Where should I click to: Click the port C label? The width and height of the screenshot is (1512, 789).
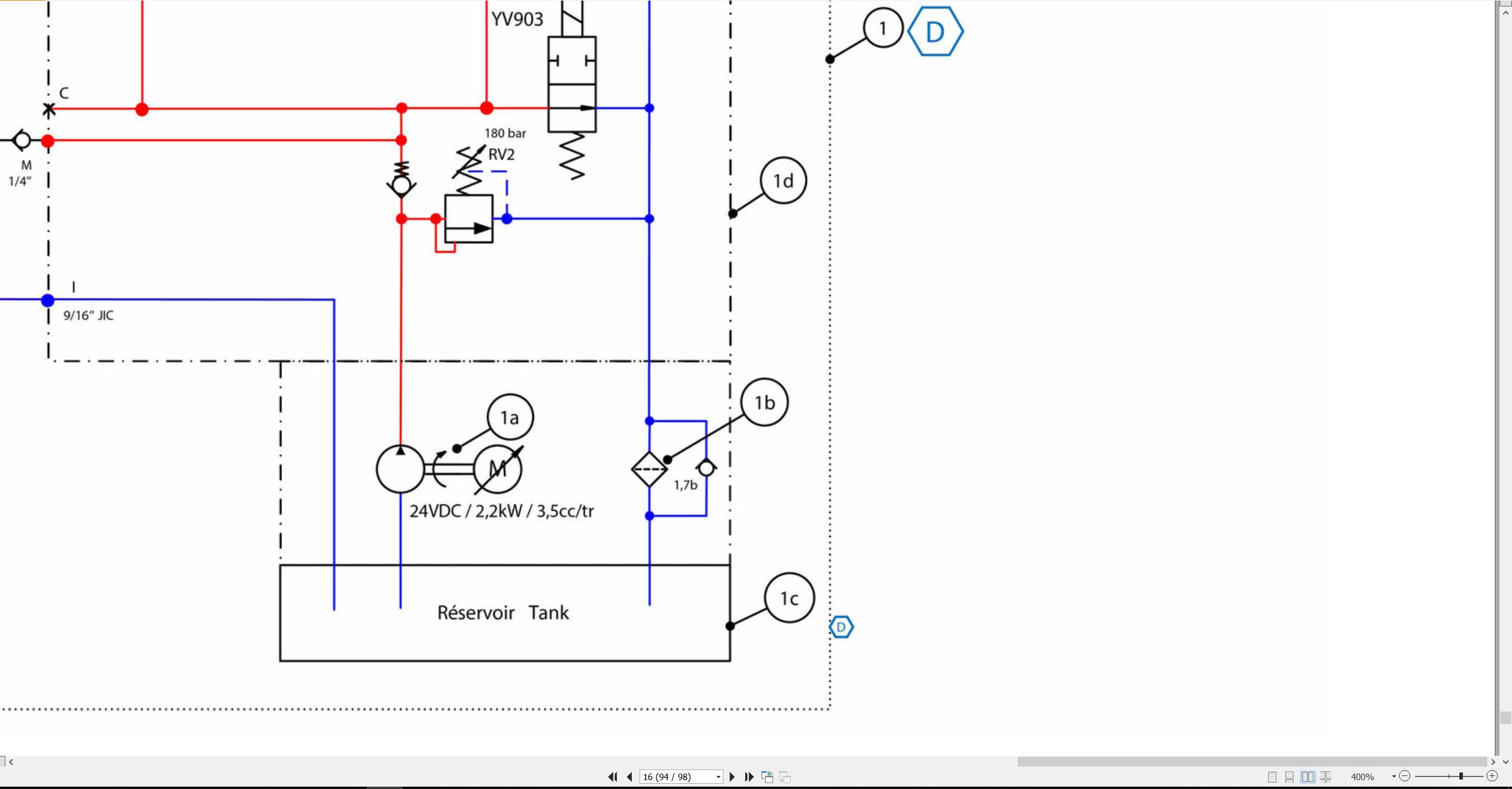pyautogui.click(x=64, y=93)
